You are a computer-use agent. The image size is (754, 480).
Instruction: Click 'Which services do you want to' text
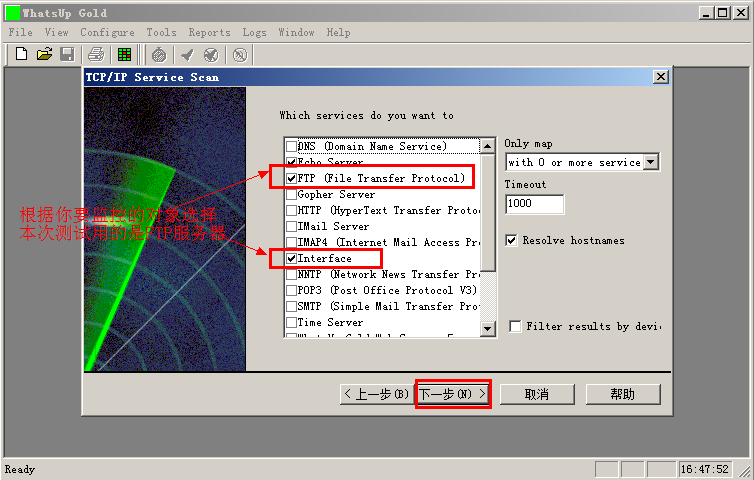[366, 115]
